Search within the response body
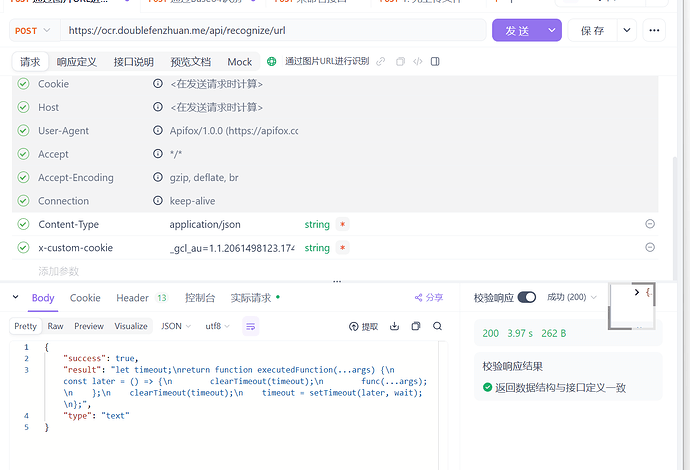Viewport: 690px width, 470px height. click(x=437, y=326)
